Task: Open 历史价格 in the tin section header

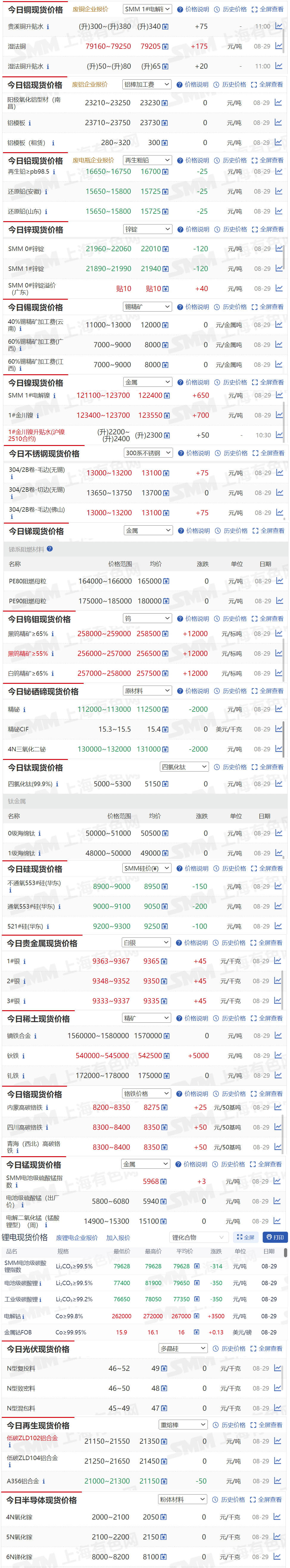Action: pyautogui.click(x=231, y=307)
